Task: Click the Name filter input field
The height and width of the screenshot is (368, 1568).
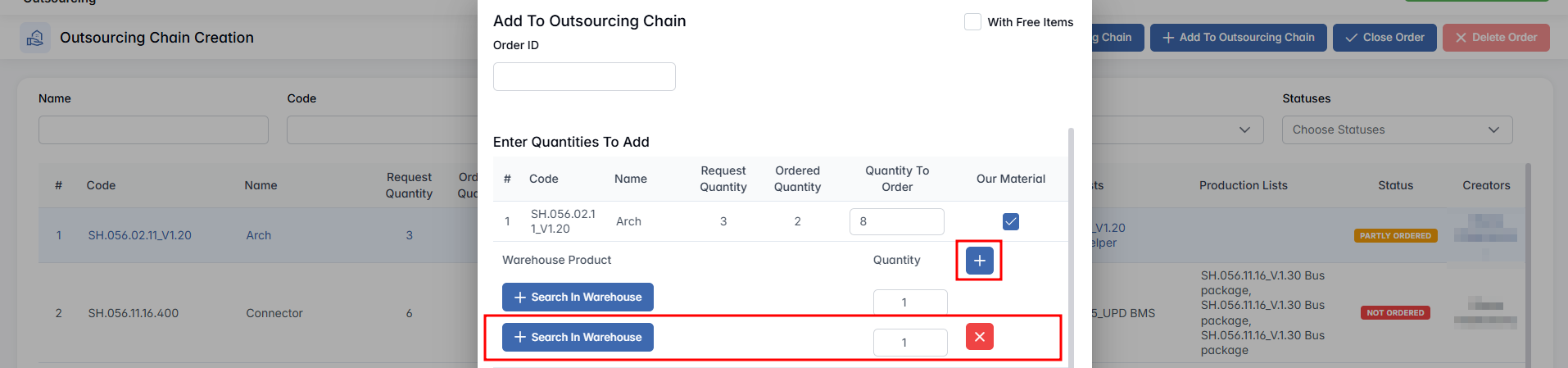Action: pyautogui.click(x=153, y=129)
